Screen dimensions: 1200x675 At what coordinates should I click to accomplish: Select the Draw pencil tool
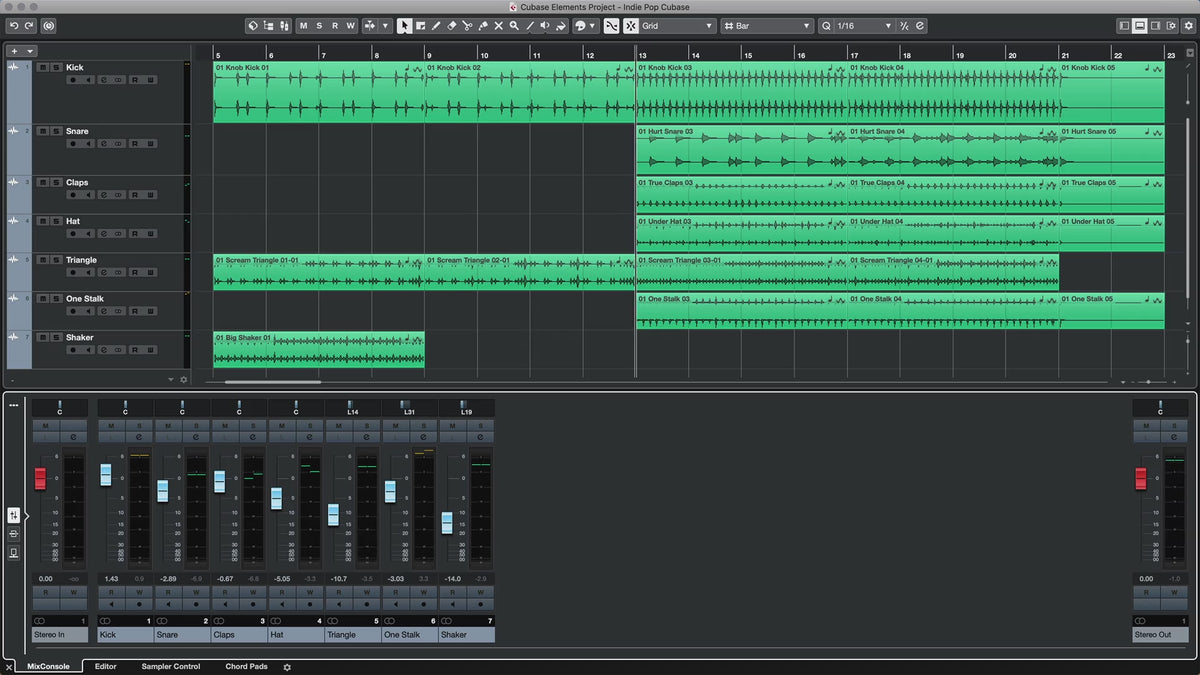point(436,26)
